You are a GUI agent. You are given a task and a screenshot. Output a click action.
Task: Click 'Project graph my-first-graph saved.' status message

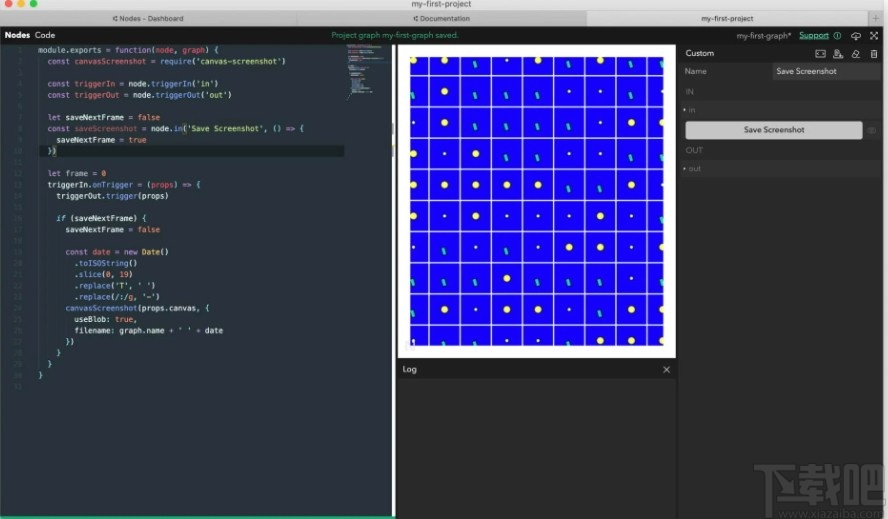click(x=395, y=35)
